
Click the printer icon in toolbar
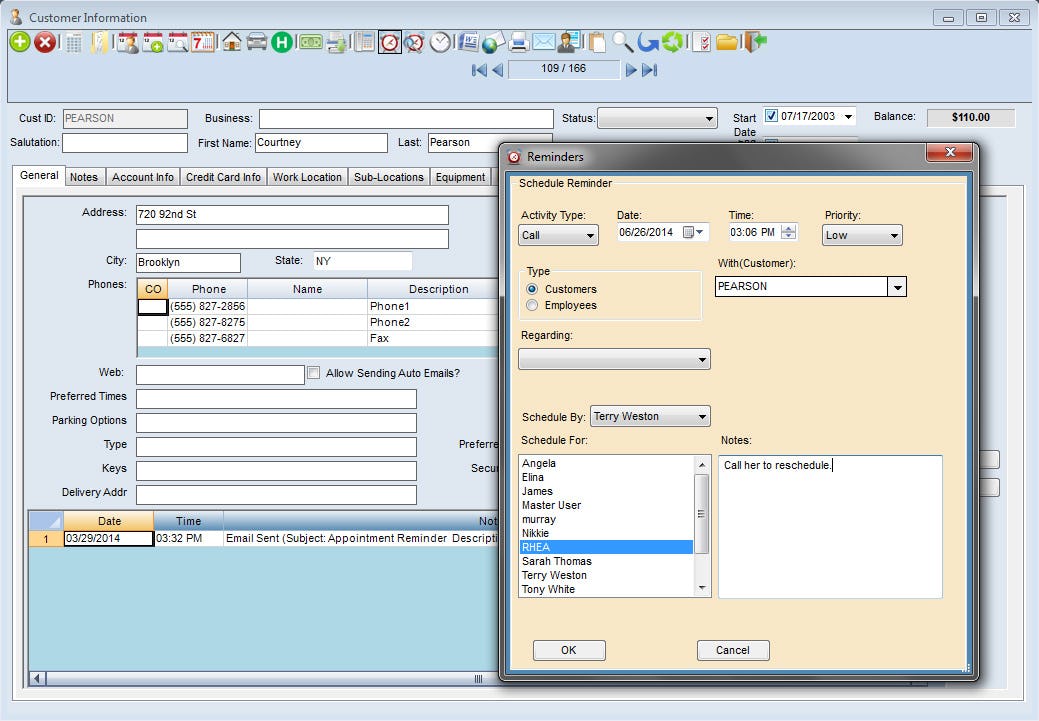click(x=518, y=42)
